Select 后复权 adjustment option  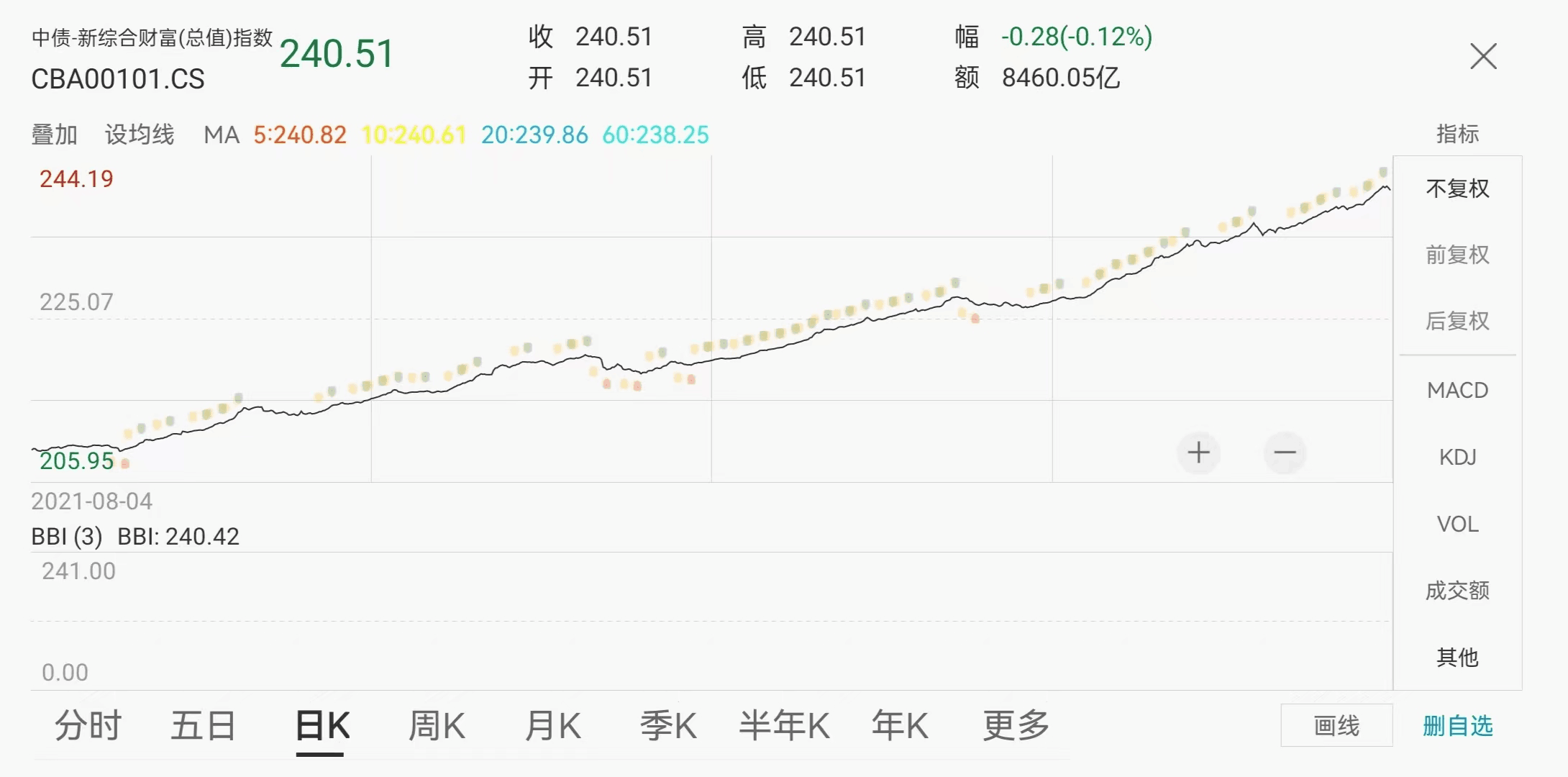(x=1457, y=321)
